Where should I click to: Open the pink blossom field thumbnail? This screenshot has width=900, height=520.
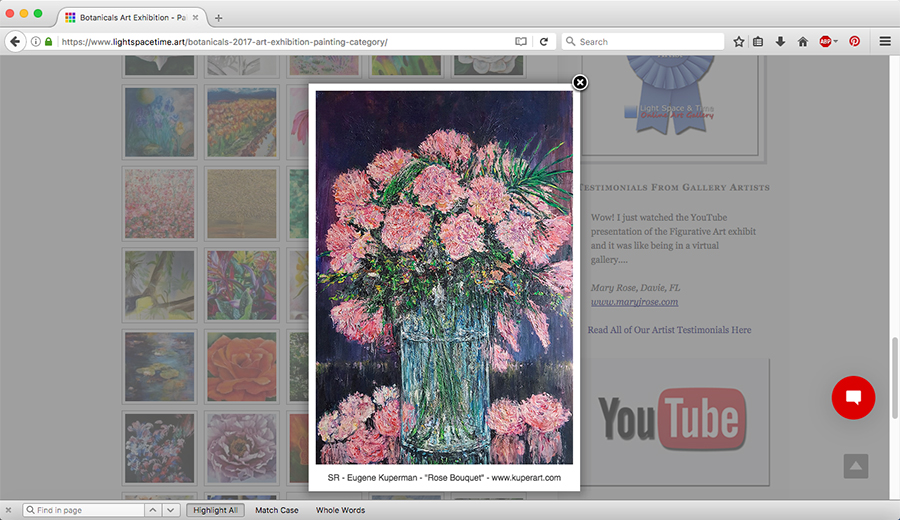click(160, 204)
